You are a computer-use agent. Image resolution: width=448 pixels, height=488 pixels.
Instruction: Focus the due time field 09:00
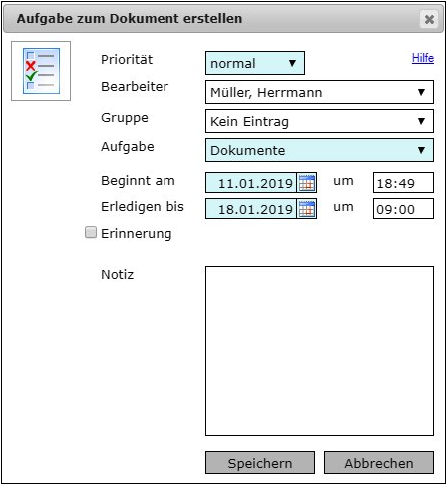tap(403, 209)
